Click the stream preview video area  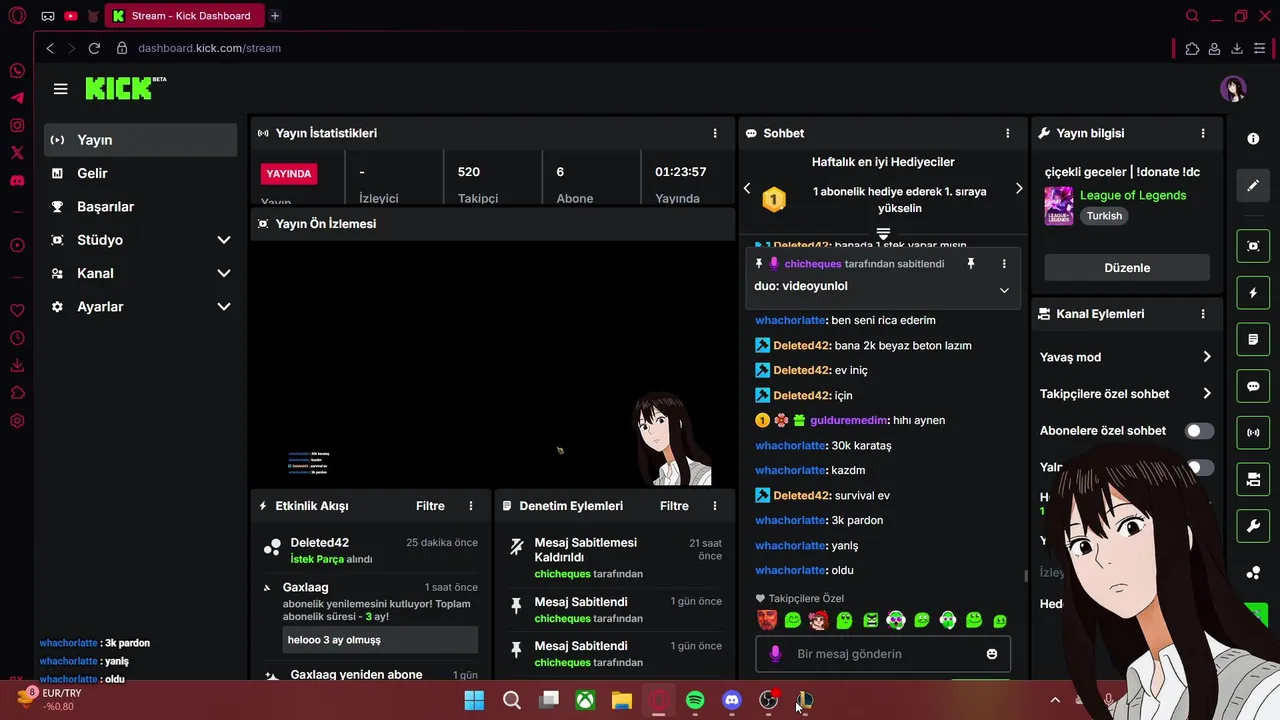point(493,363)
